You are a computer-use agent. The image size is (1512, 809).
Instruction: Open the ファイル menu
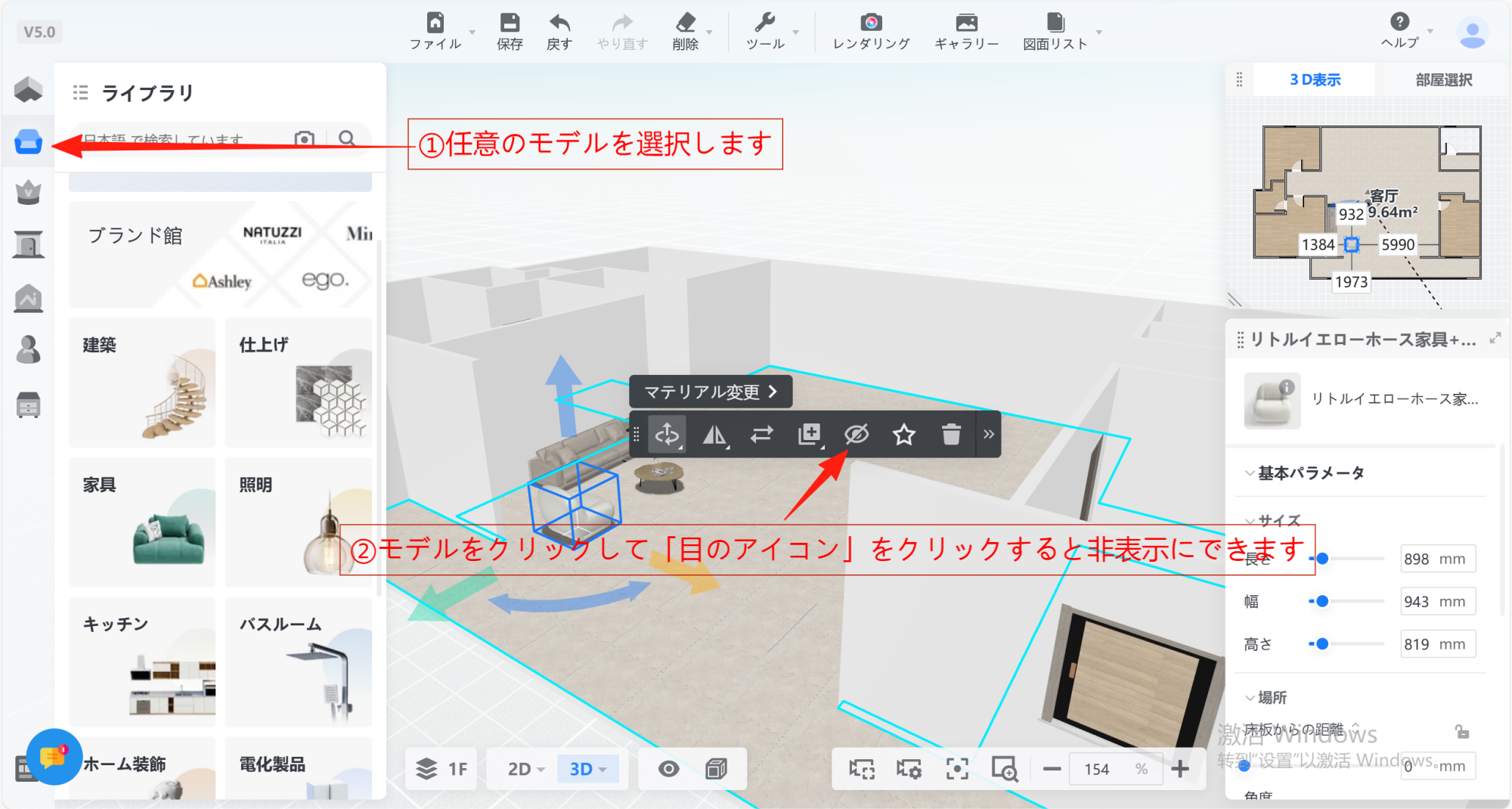(x=435, y=32)
